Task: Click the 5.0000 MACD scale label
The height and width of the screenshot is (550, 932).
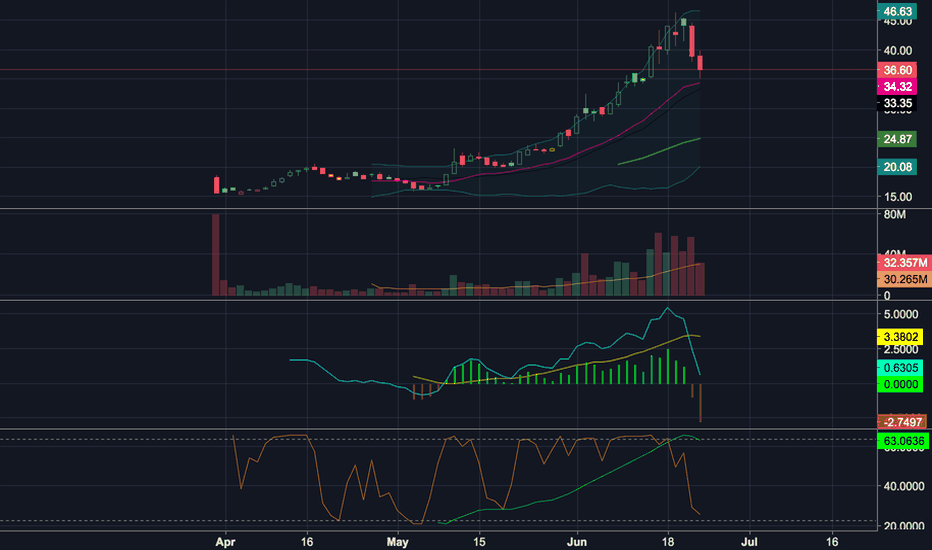Action: pyautogui.click(x=901, y=314)
